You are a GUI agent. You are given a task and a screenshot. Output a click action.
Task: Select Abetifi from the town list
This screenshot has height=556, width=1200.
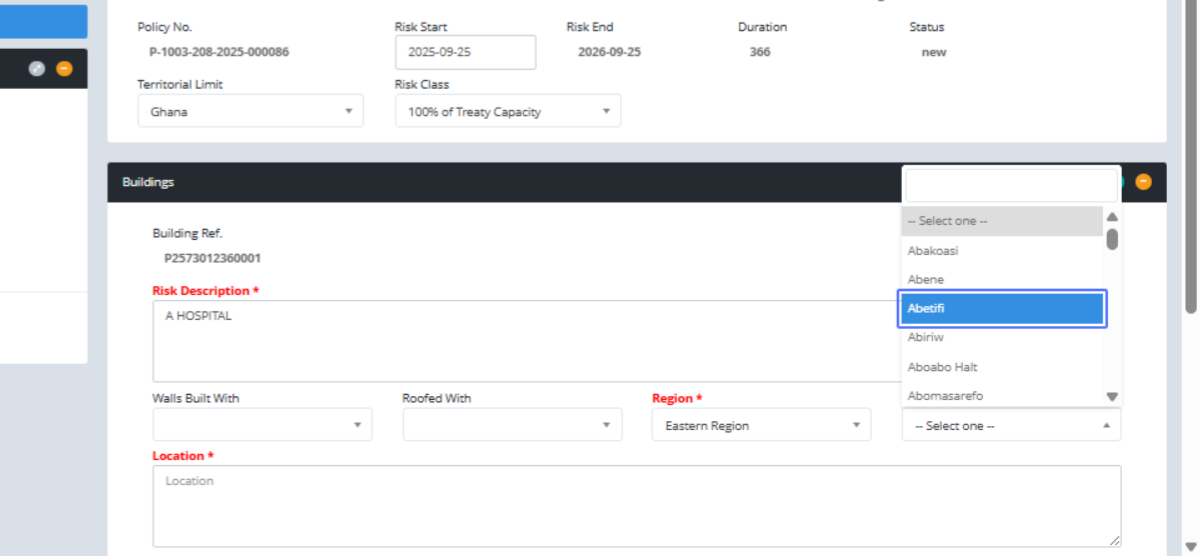1002,308
